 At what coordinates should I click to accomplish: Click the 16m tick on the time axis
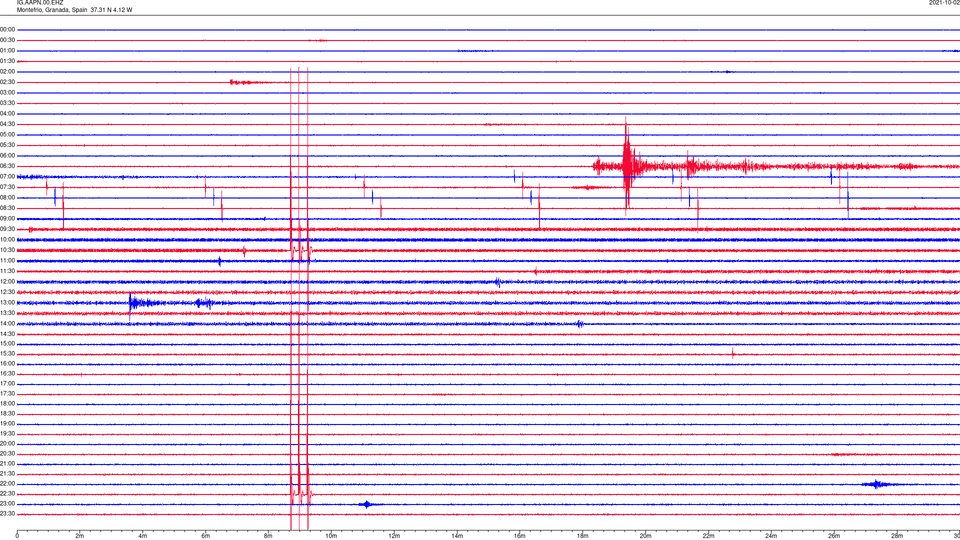[x=520, y=536]
